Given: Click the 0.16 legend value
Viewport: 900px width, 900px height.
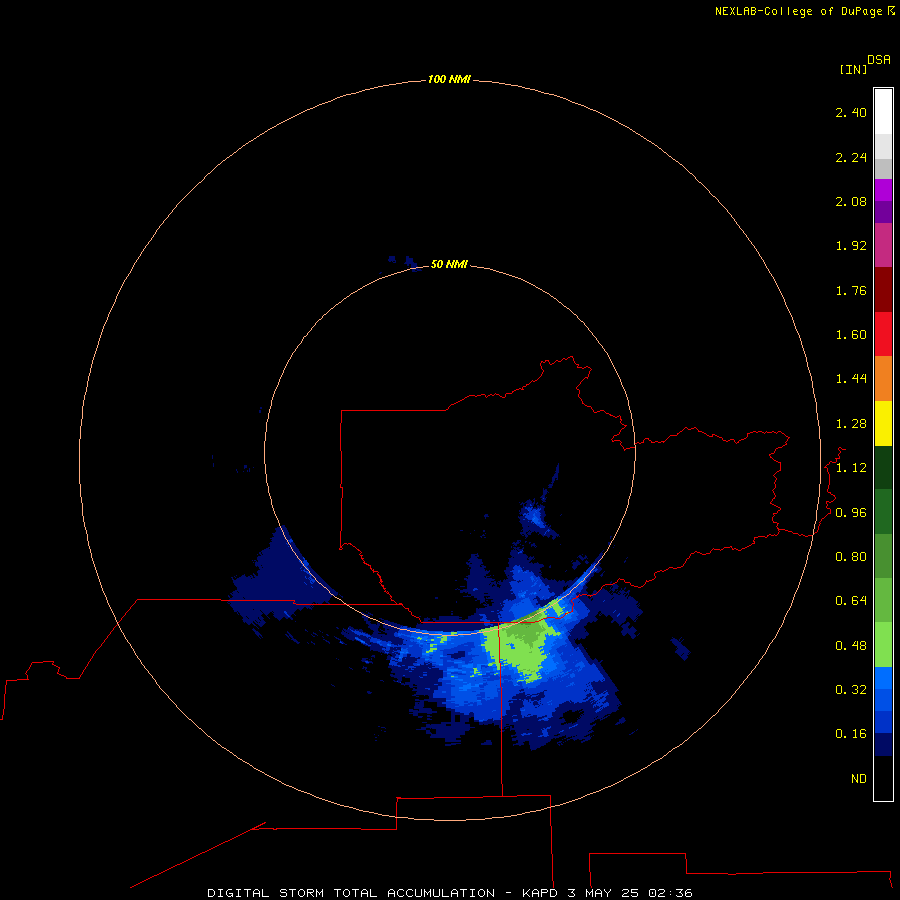Looking at the screenshot, I should tap(851, 734).
